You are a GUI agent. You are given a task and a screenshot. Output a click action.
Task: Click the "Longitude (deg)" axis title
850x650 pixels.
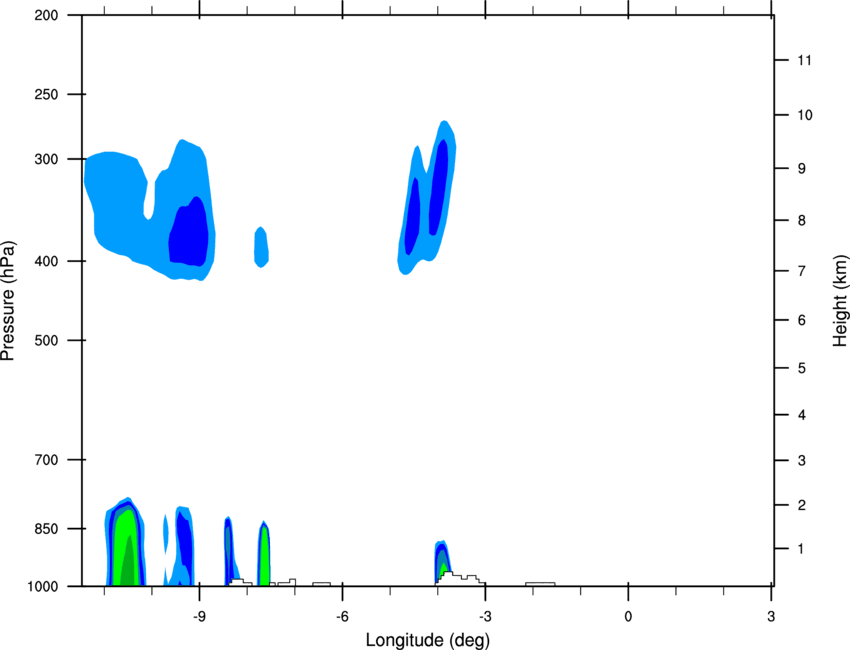pos(428,640)
